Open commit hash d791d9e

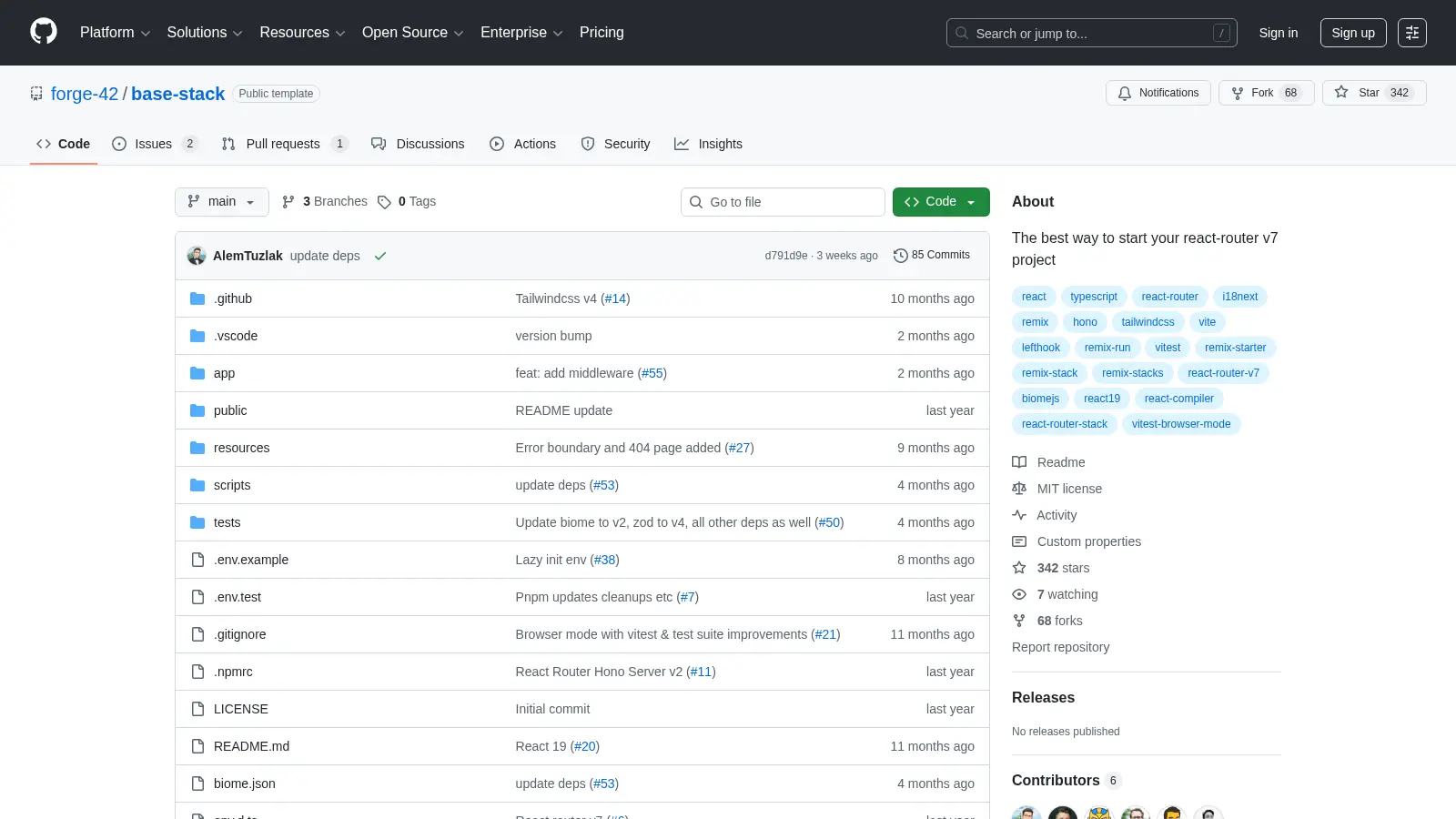tap(786, 256)
